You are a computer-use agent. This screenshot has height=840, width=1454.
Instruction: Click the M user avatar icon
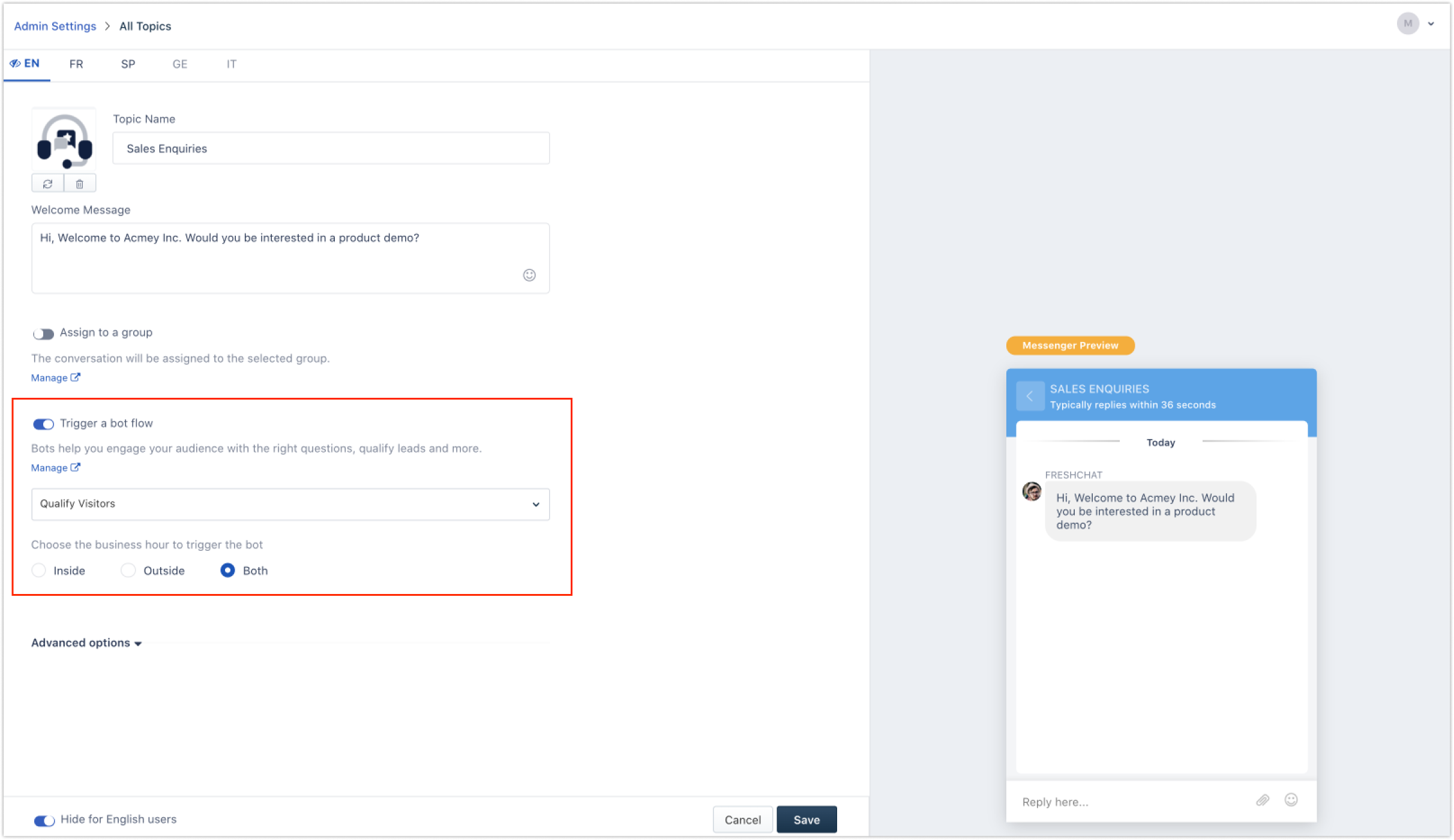click(1407, 24)
